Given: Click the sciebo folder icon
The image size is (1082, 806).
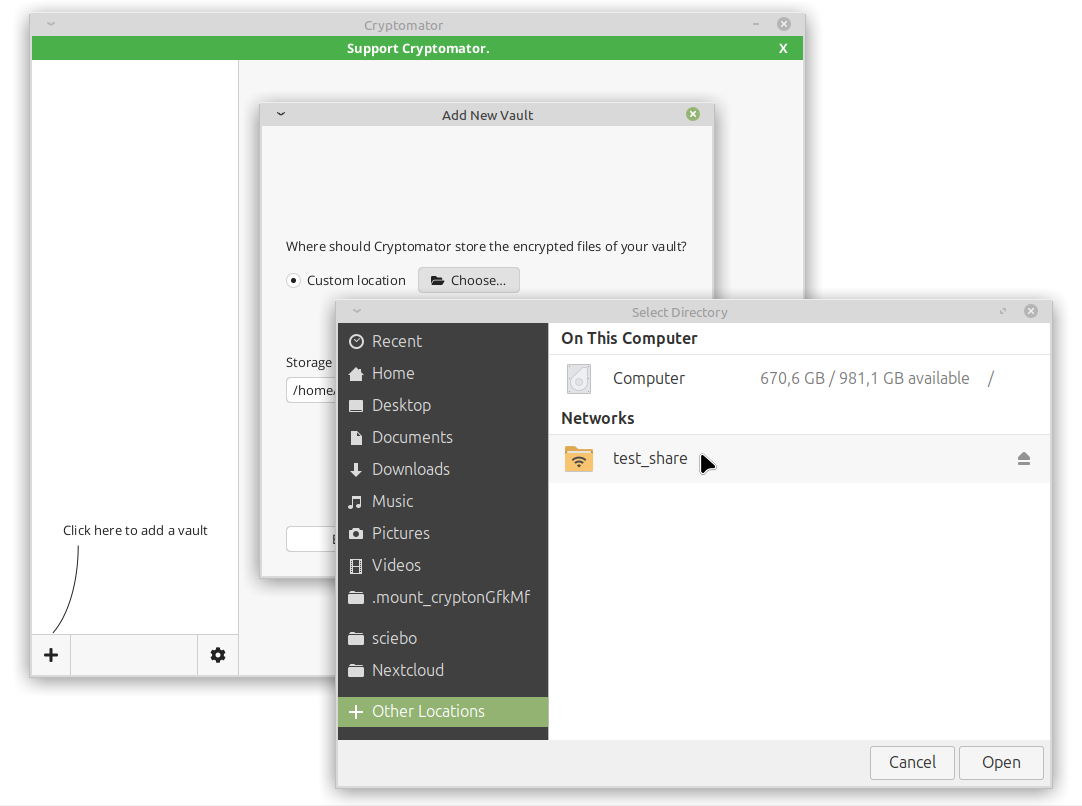Looking at the screenshot, I should click(x=356, y=639).
